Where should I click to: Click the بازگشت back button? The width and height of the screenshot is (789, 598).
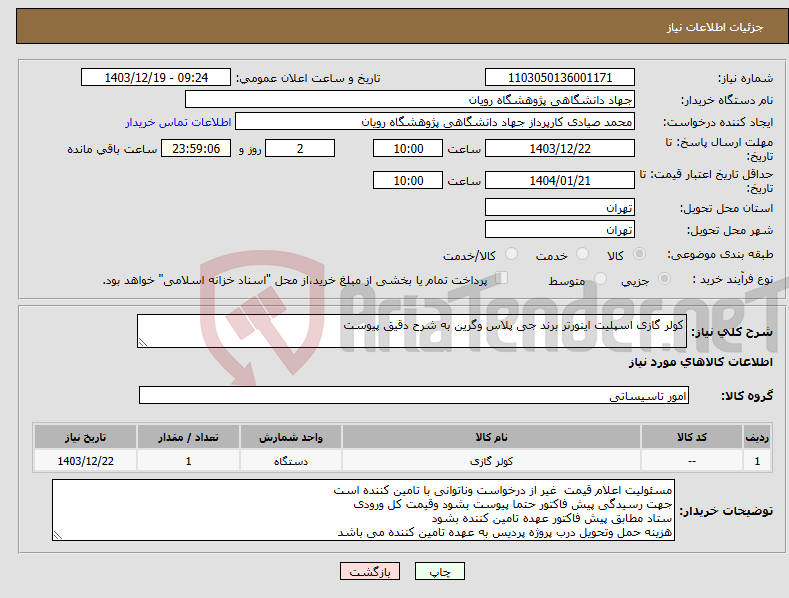(x=370, y=571)
